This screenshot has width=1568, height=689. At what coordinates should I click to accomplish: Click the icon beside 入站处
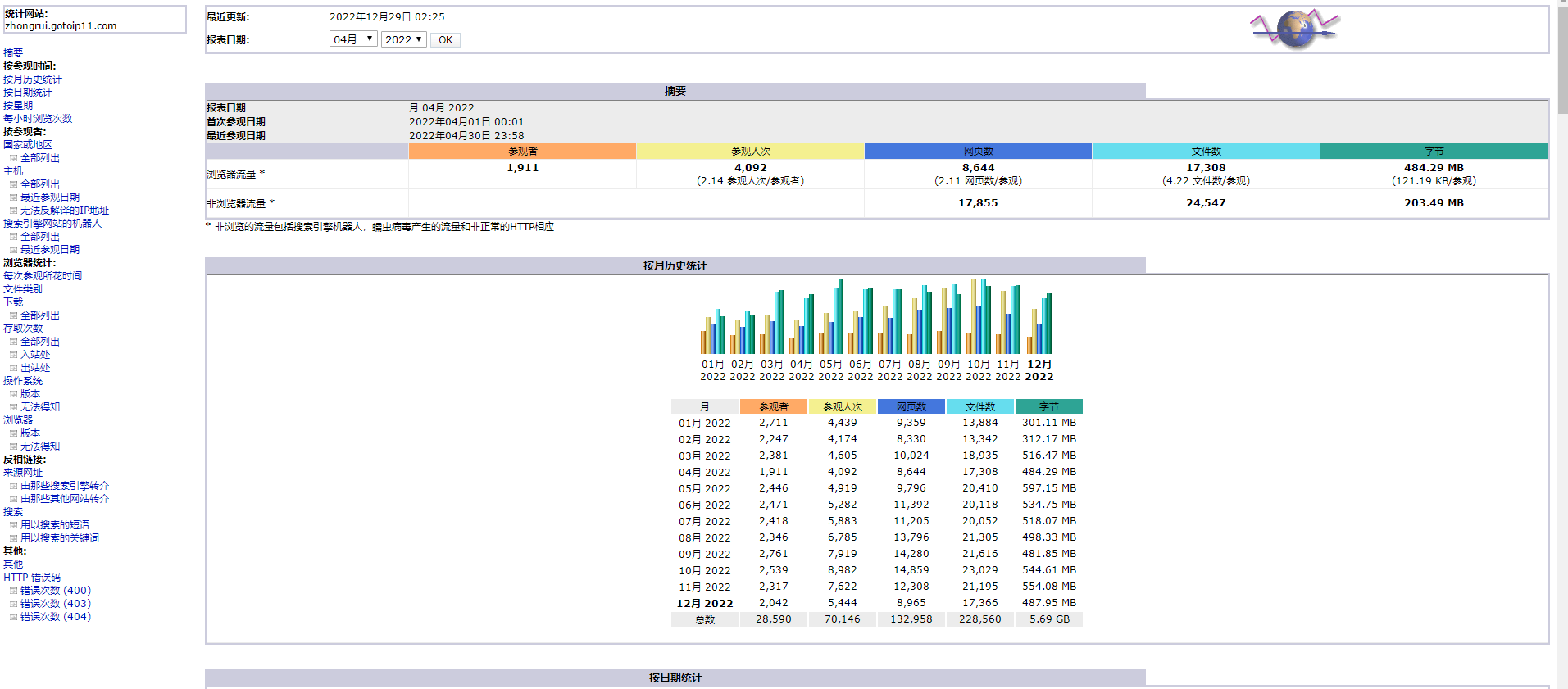13,355
